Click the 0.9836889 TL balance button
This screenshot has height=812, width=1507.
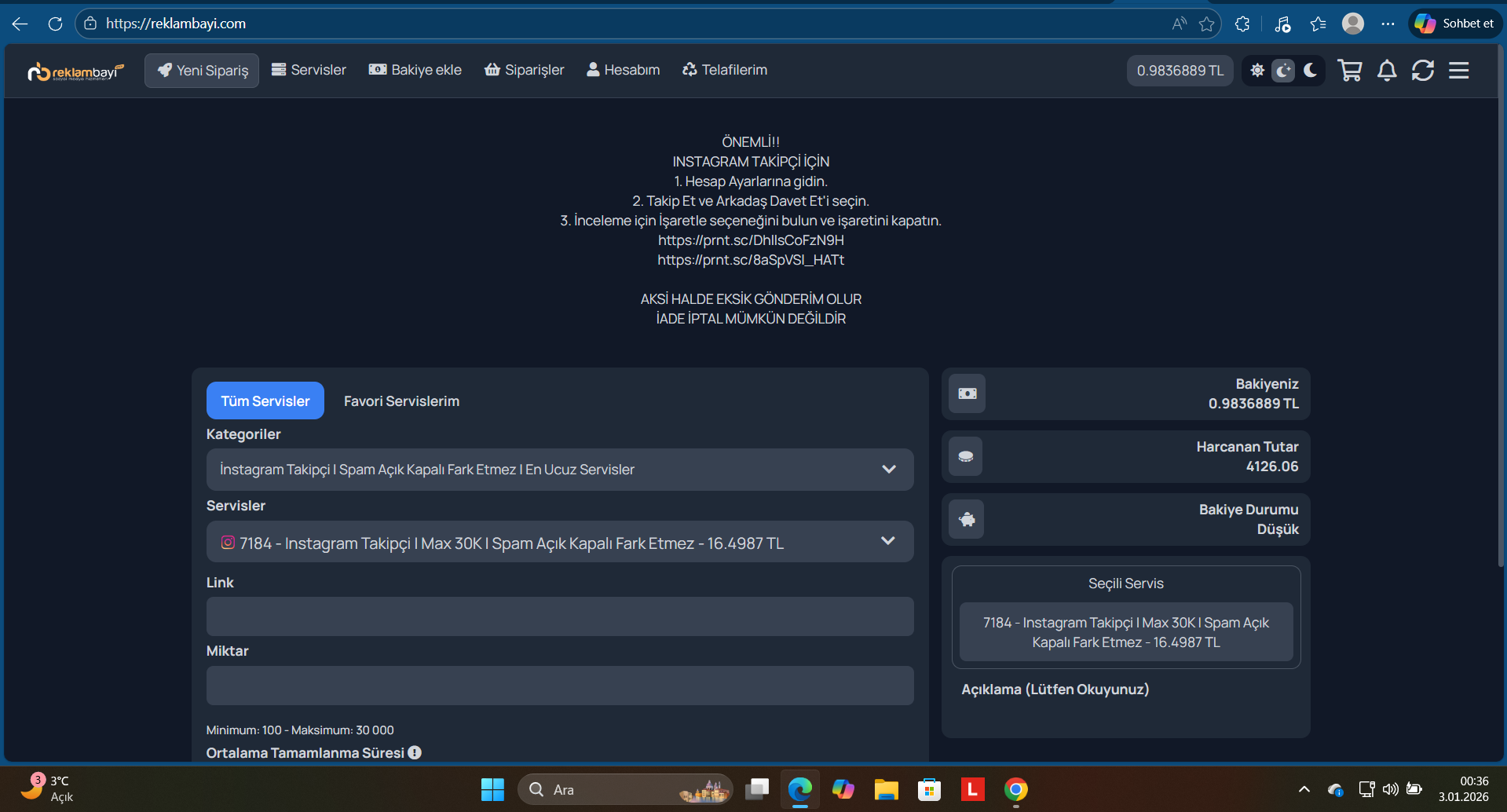point(1180,71)
